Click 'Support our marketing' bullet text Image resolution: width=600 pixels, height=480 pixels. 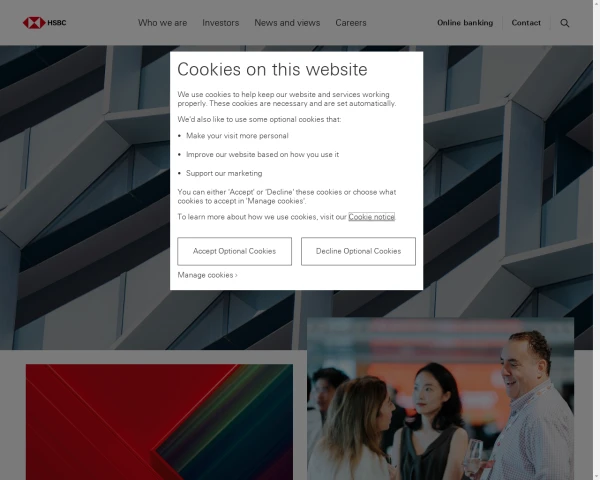click(x=224, y=173)
